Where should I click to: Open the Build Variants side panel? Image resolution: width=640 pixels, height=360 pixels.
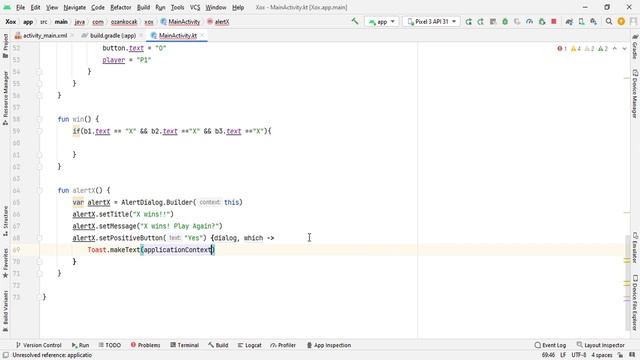(5, 311)
